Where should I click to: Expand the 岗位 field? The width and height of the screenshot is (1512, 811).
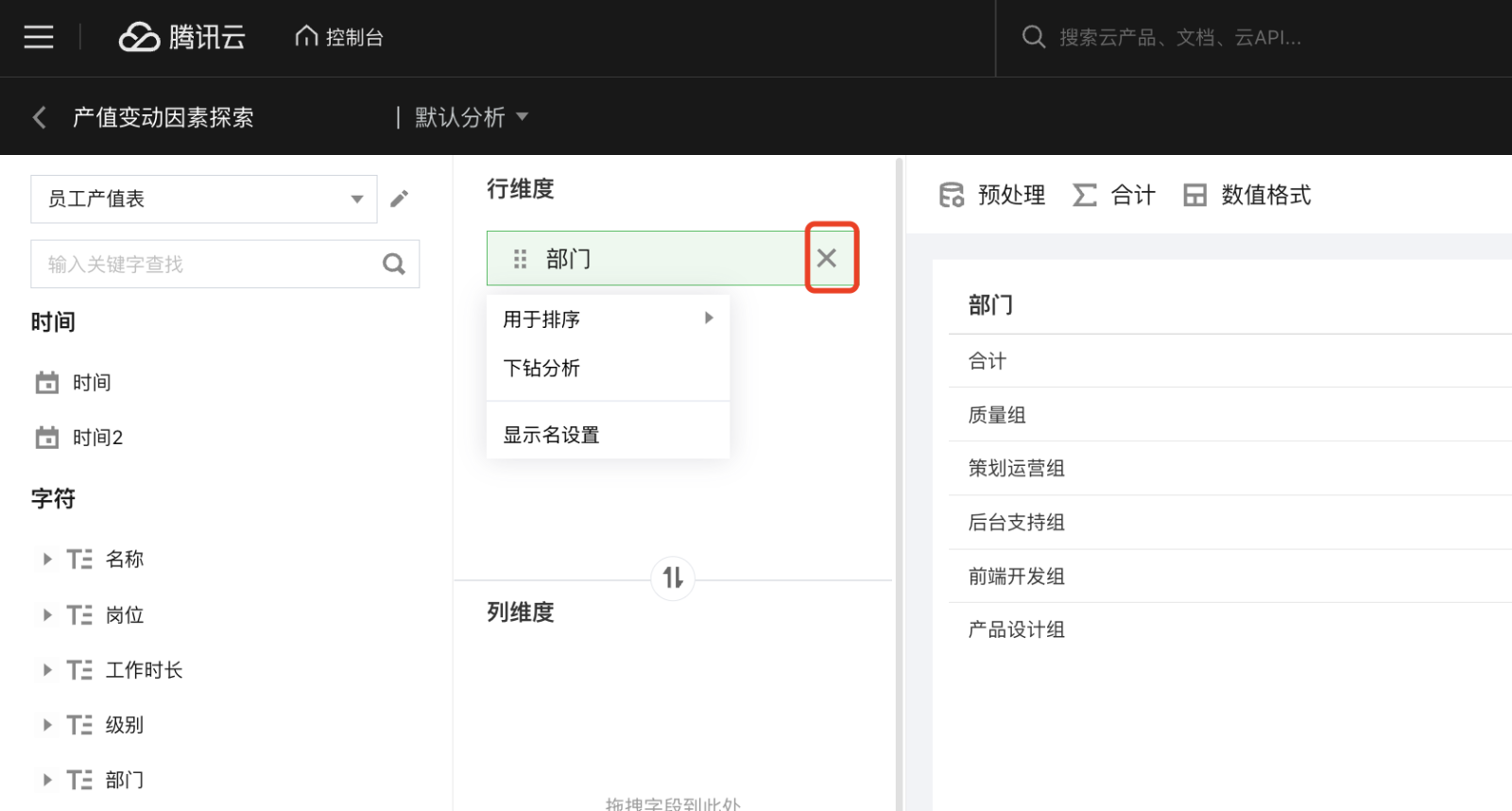[47, 614]
